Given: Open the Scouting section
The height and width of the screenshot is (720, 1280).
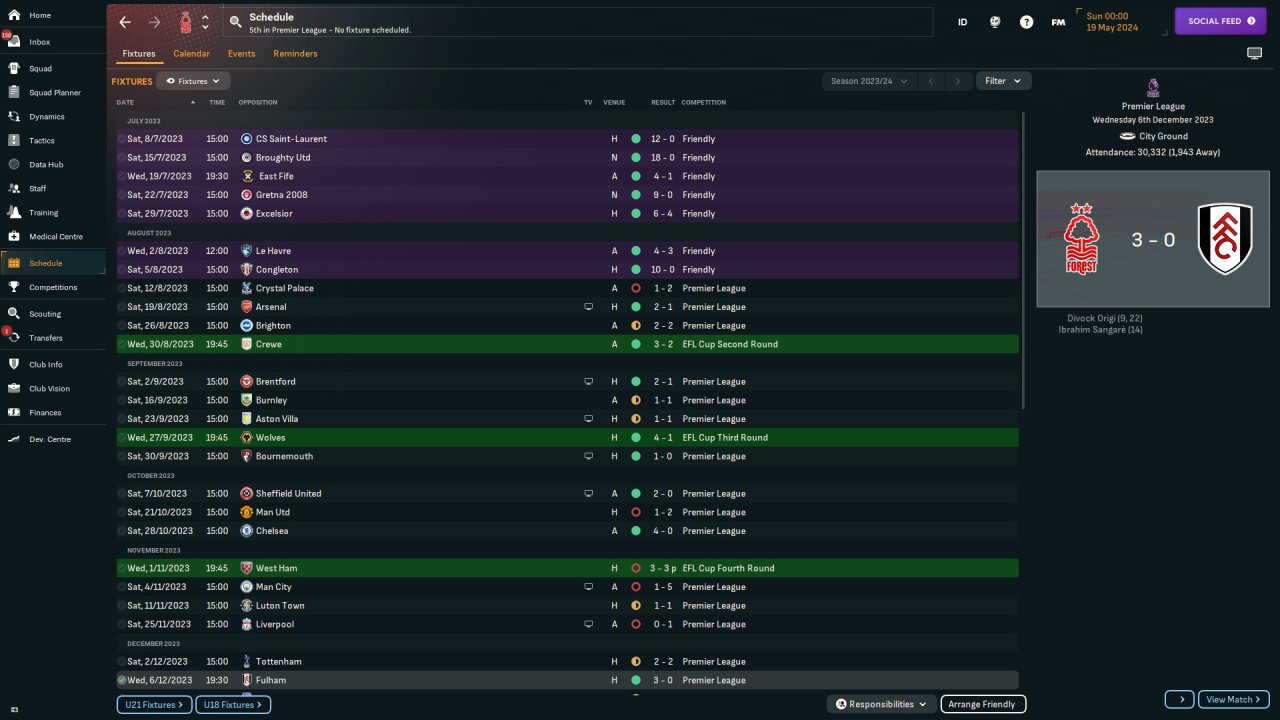Looking at the screenshot, I should tap(44, 314).
